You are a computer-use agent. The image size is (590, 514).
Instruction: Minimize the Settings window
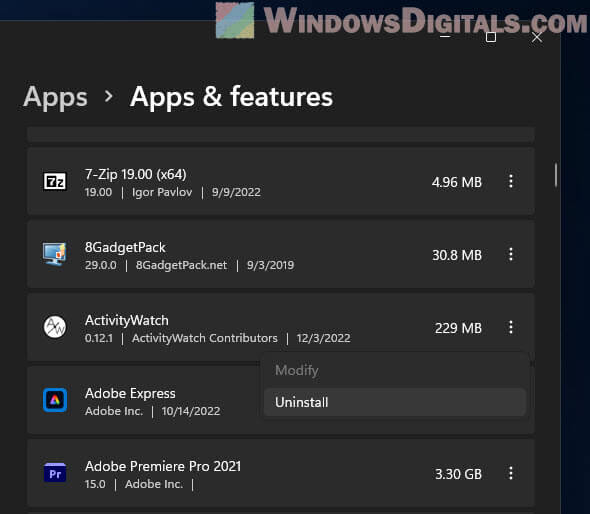445,37
